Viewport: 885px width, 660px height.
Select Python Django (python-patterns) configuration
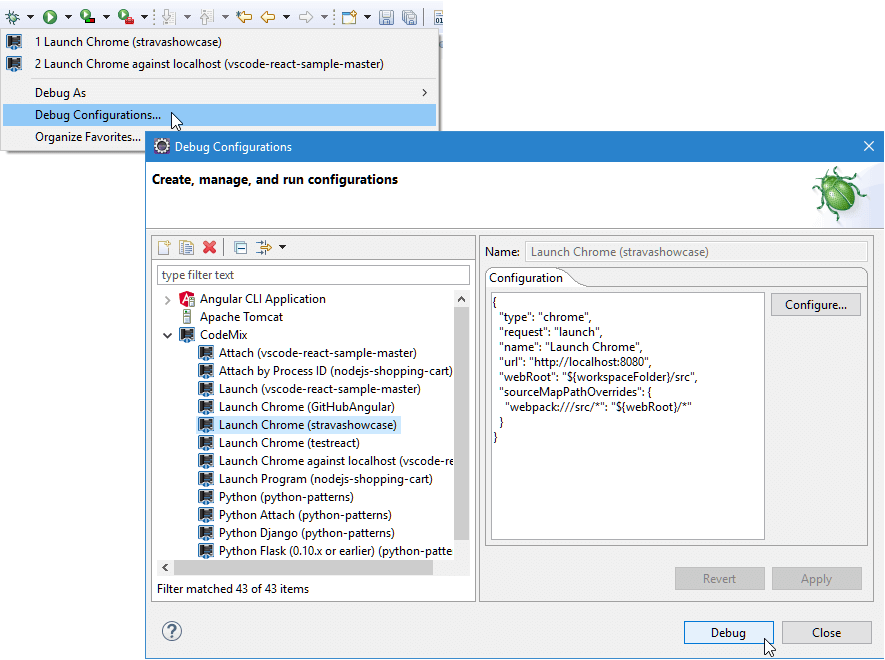[306, 534]
